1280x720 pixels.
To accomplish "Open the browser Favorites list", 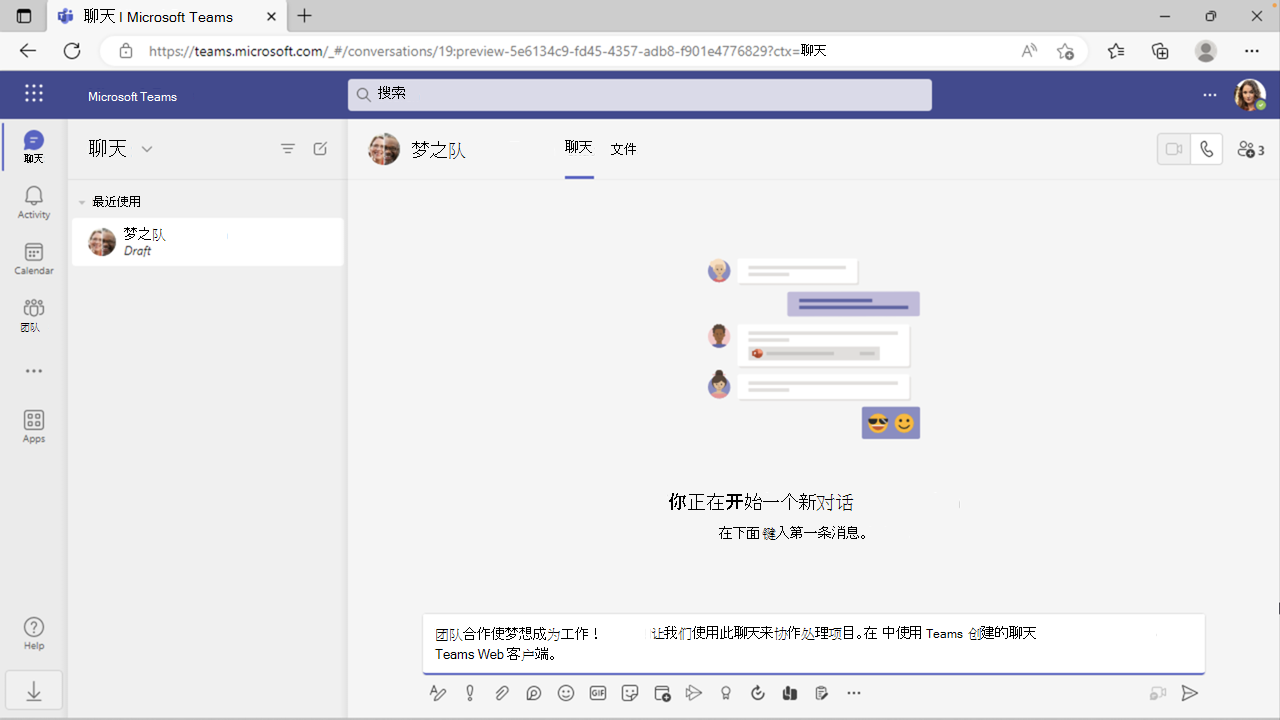I will [x=1116, y=51].
